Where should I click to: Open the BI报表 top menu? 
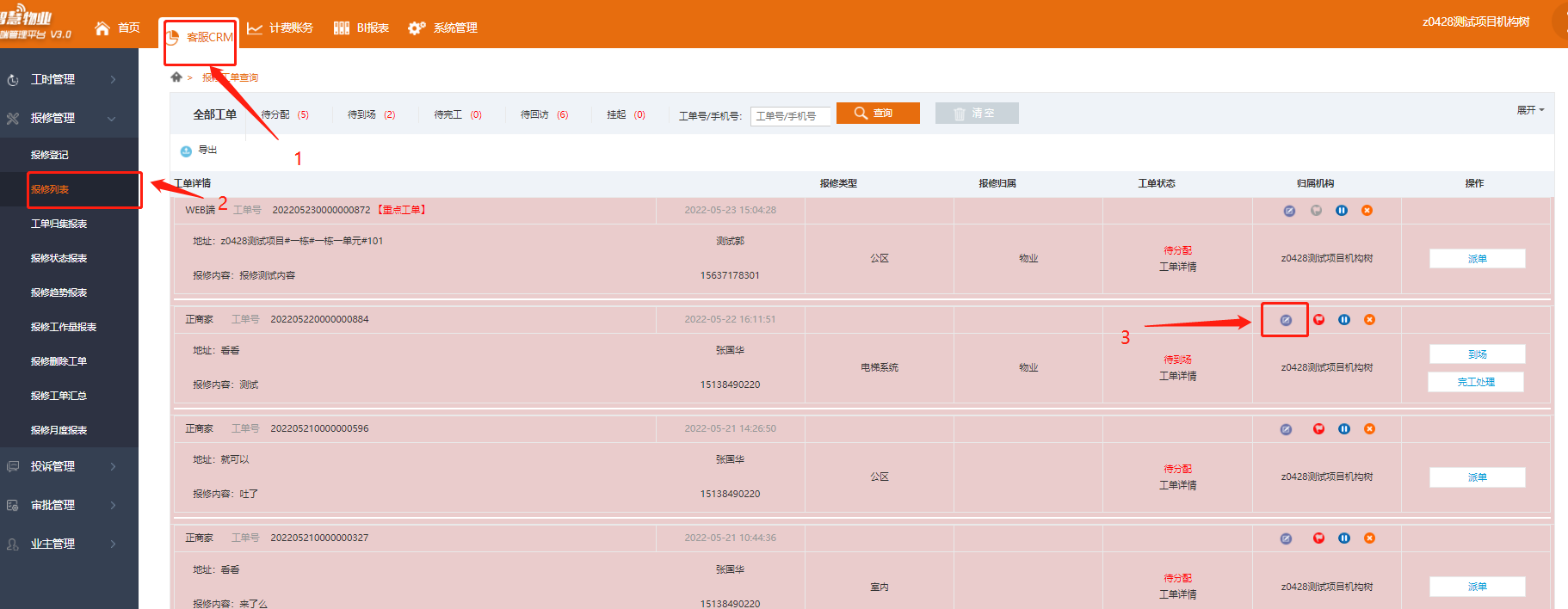click(361, 28)
